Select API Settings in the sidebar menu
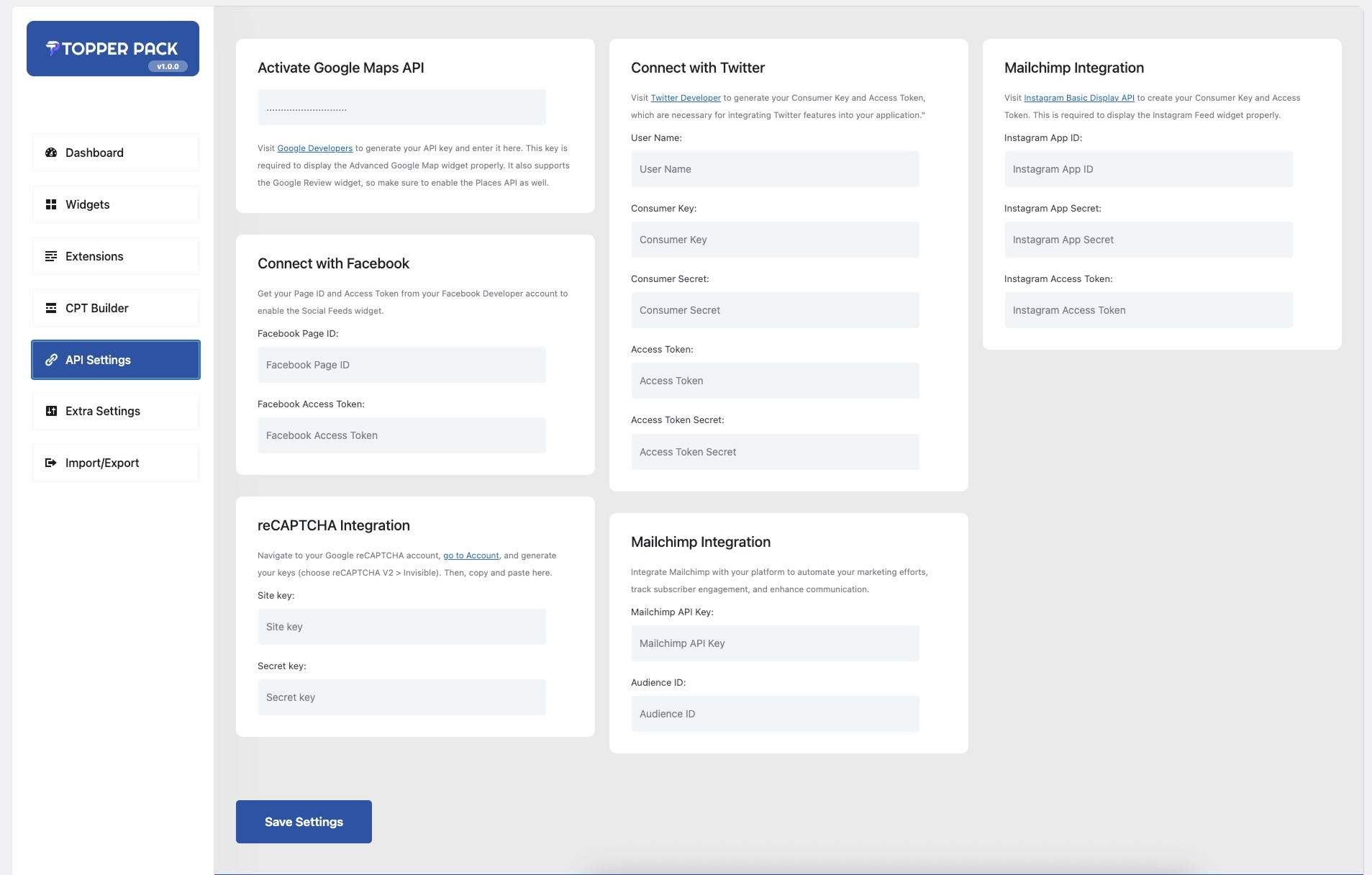Image resolution: width=1372 pixels, height=875 pixels. [97, 360]
